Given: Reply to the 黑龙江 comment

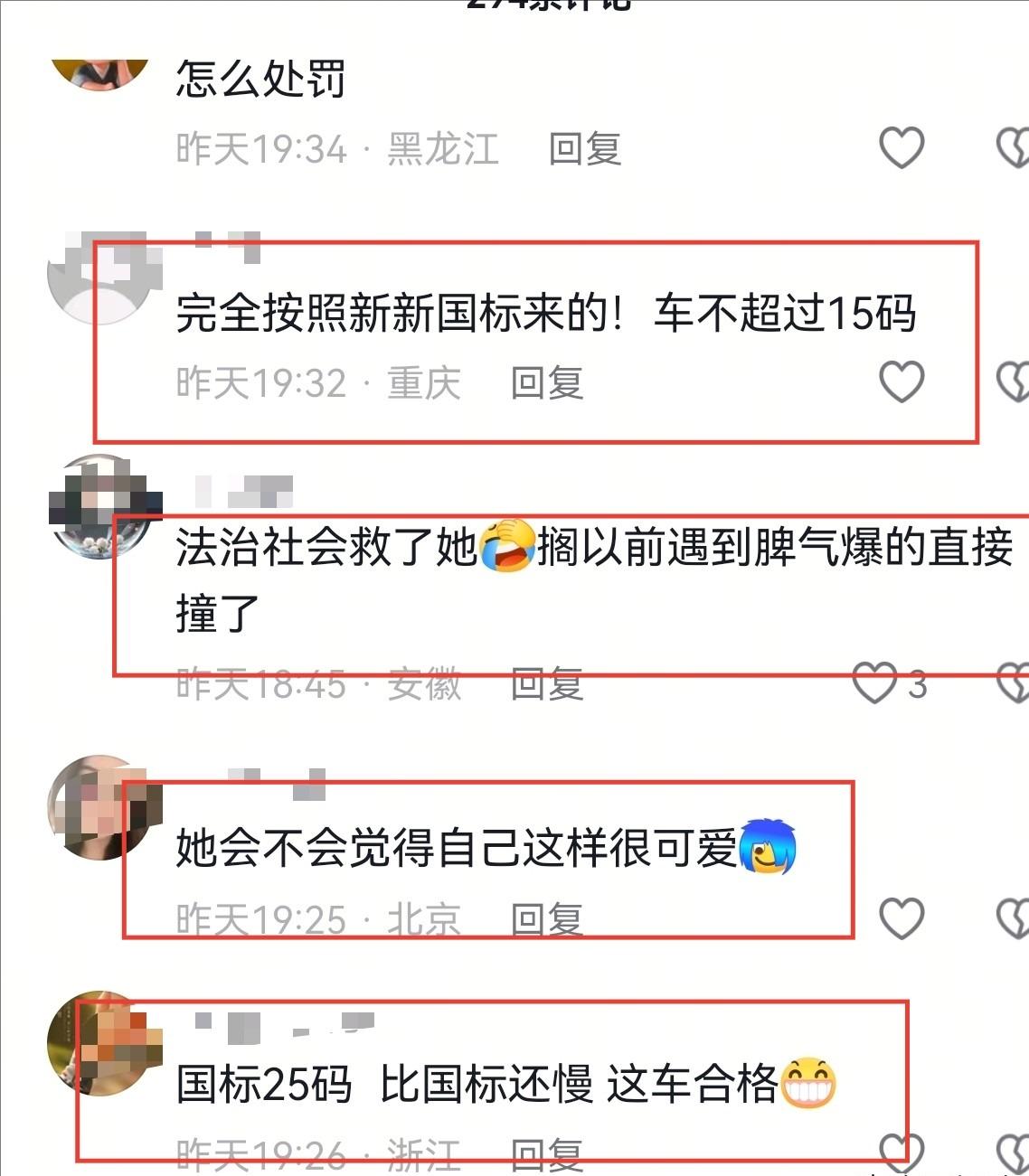Looking at the screenshot, I should coord(585,148).
